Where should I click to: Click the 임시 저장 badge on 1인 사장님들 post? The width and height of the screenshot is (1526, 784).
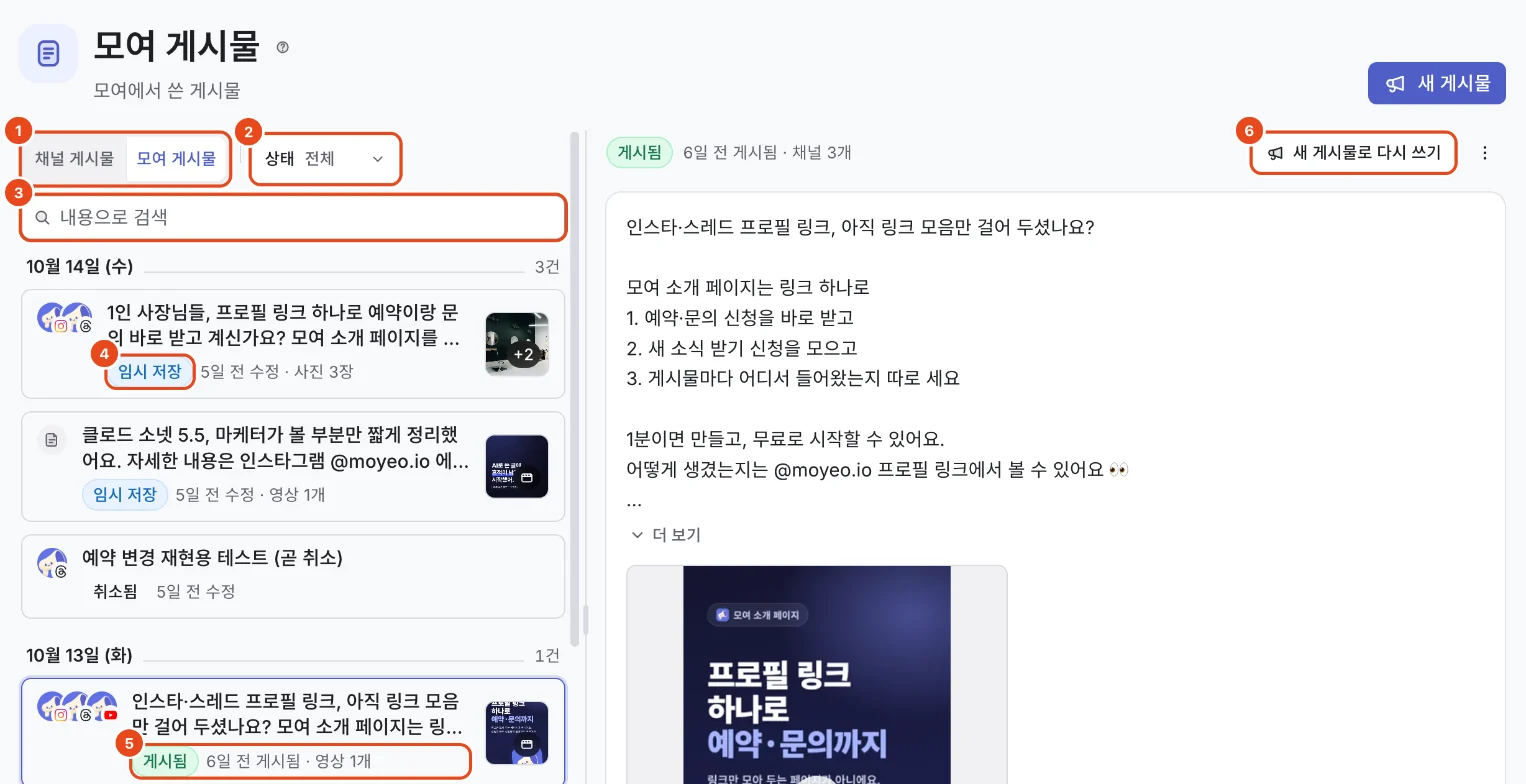point(150,372)
